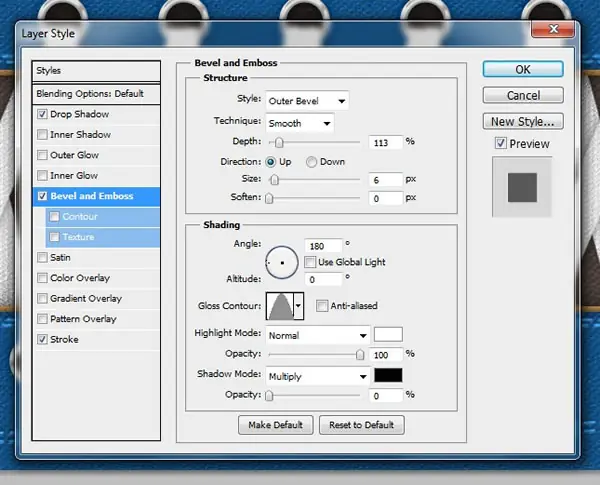Select the Down direction radio button
Image resolution: width=600 pixels, height=485 pixels.
pyautogui.click(x=311, y=162)
